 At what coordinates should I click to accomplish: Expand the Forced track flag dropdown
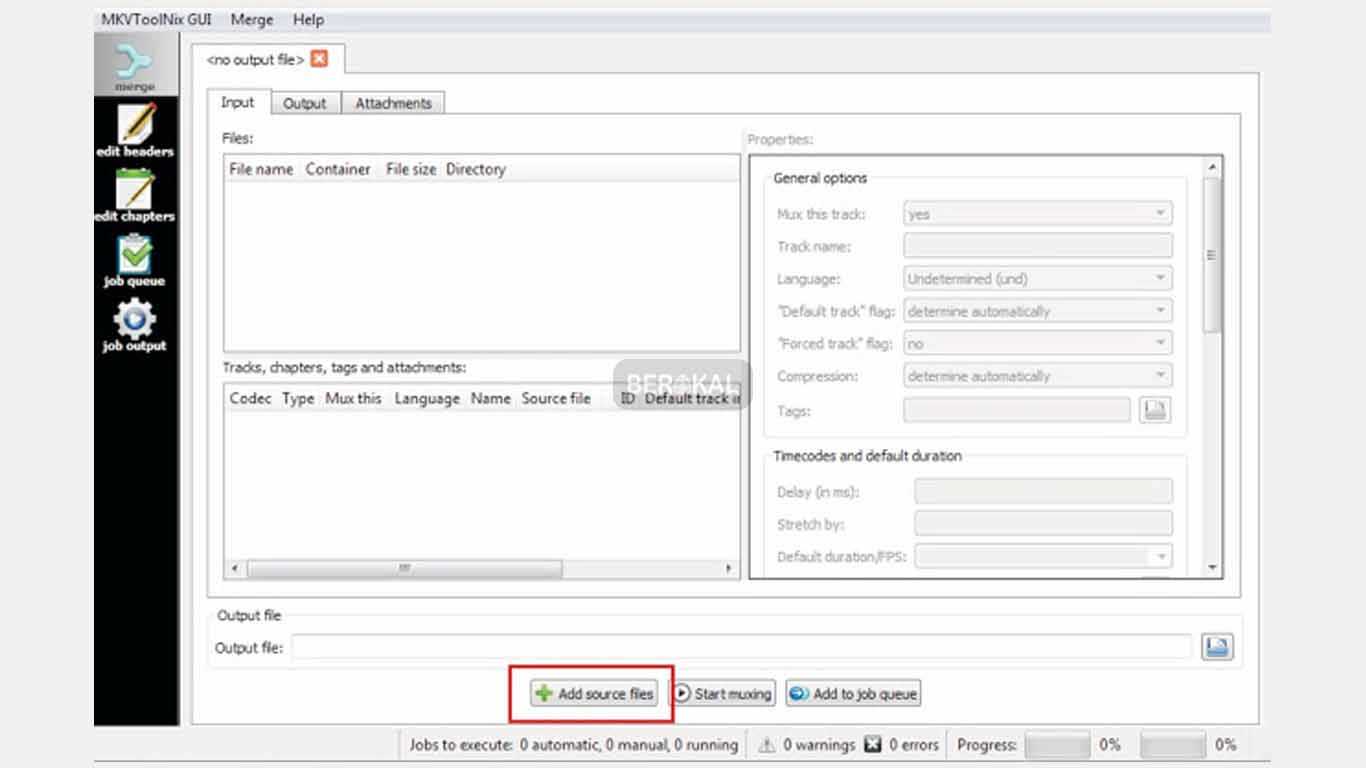point(1038,343)
